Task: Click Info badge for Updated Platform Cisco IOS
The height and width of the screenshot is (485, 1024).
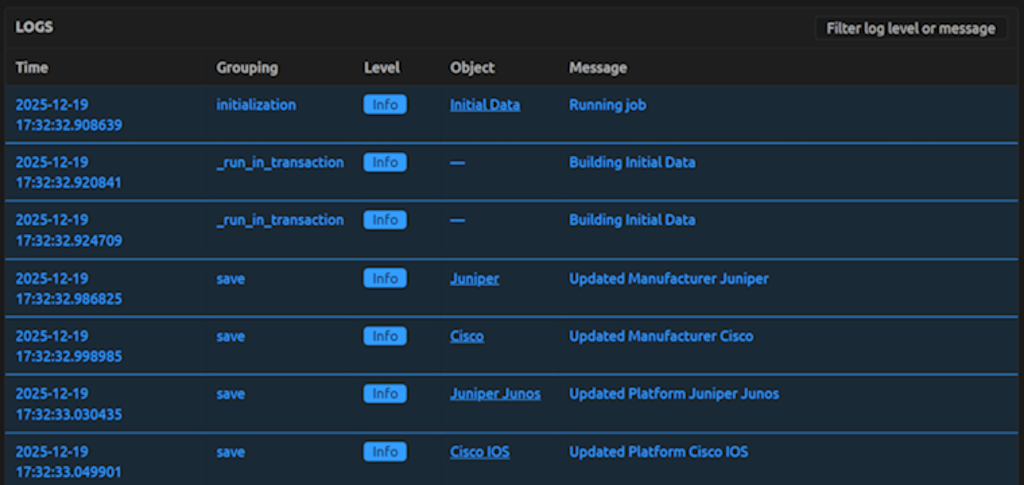Action: pyautogui.click(x=385, y=452)
